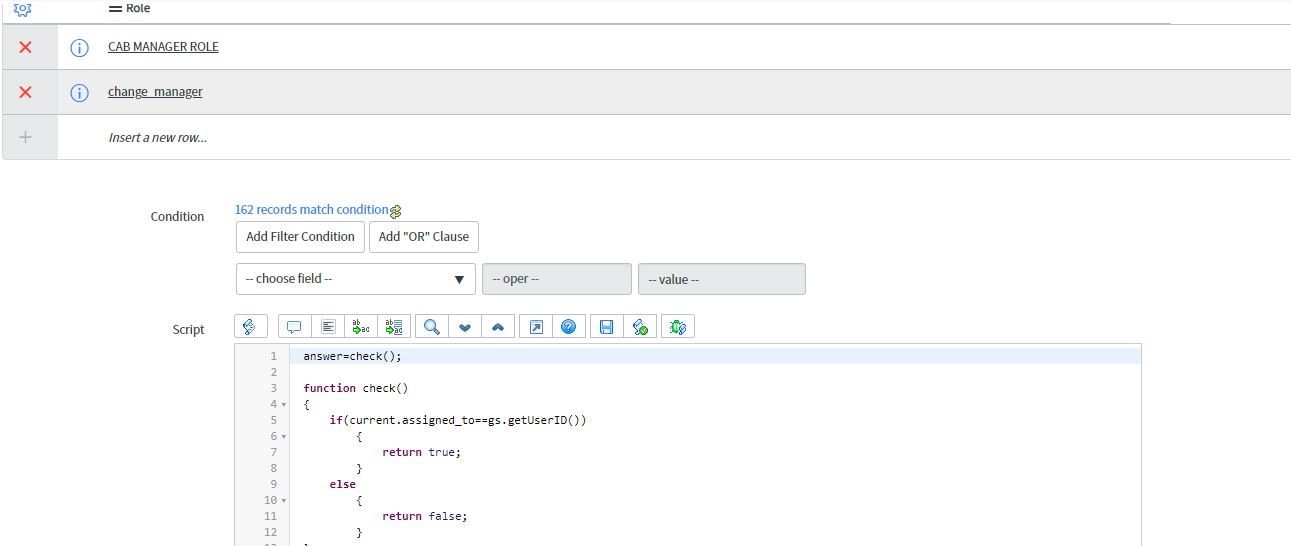
Task: Open the change_manager role link
Action: click(x=155, y=92)
